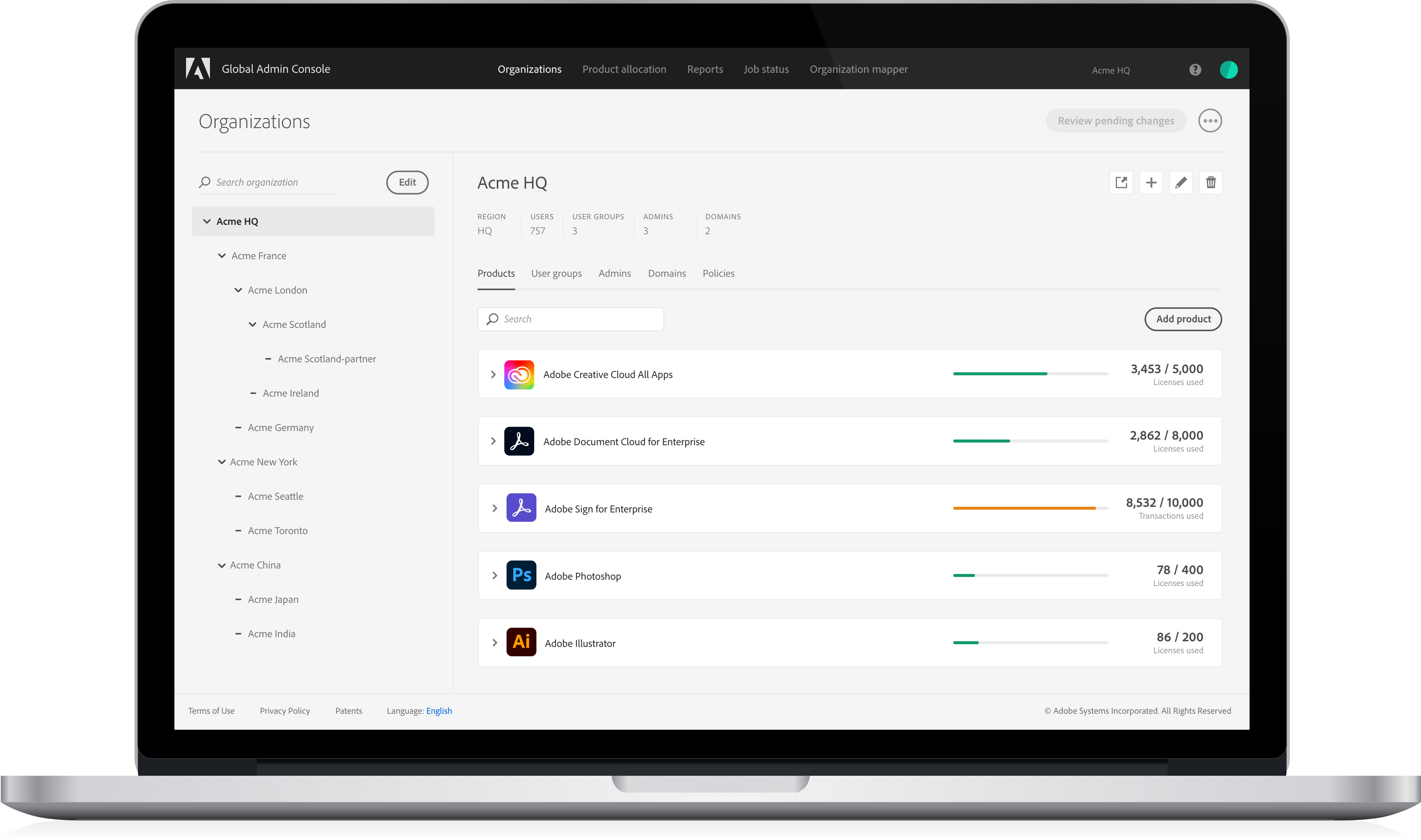The width and height of the screenshot is (1421, 840).
Task: Switch to the User groups tab
Action: [x=556, y=273]
